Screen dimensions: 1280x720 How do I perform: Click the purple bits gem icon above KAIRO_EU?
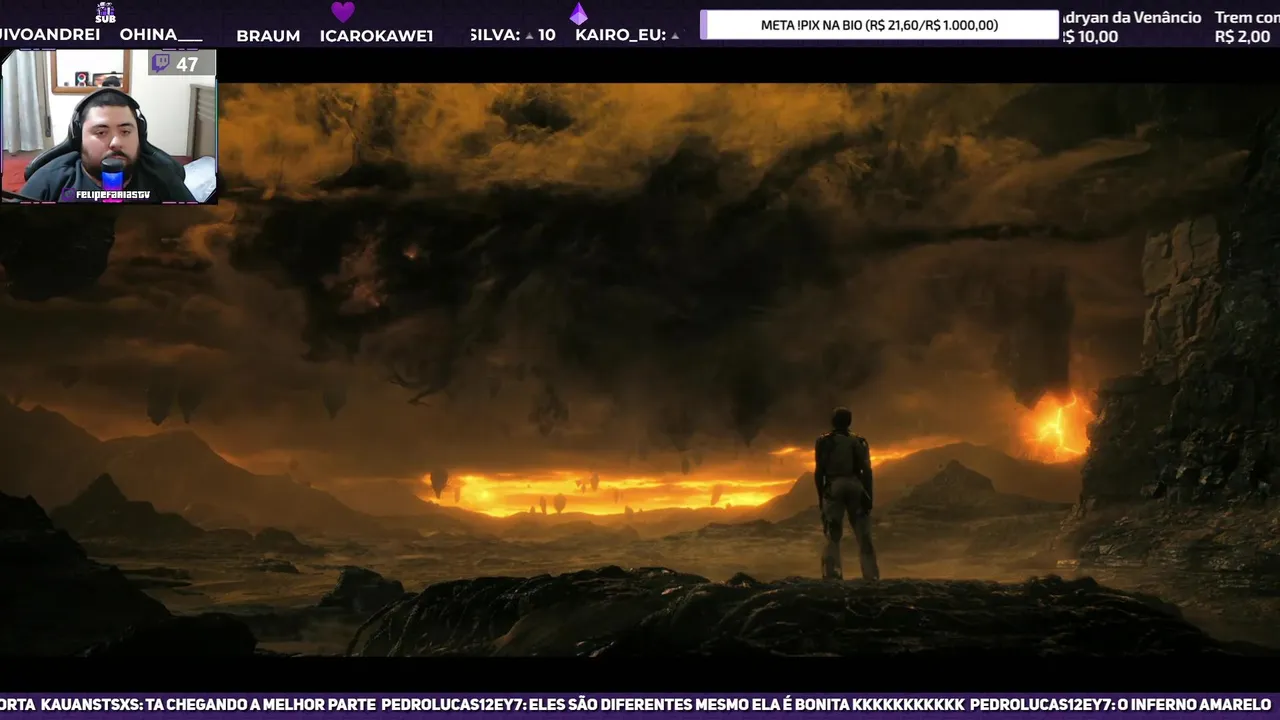[x=578, y=13]
